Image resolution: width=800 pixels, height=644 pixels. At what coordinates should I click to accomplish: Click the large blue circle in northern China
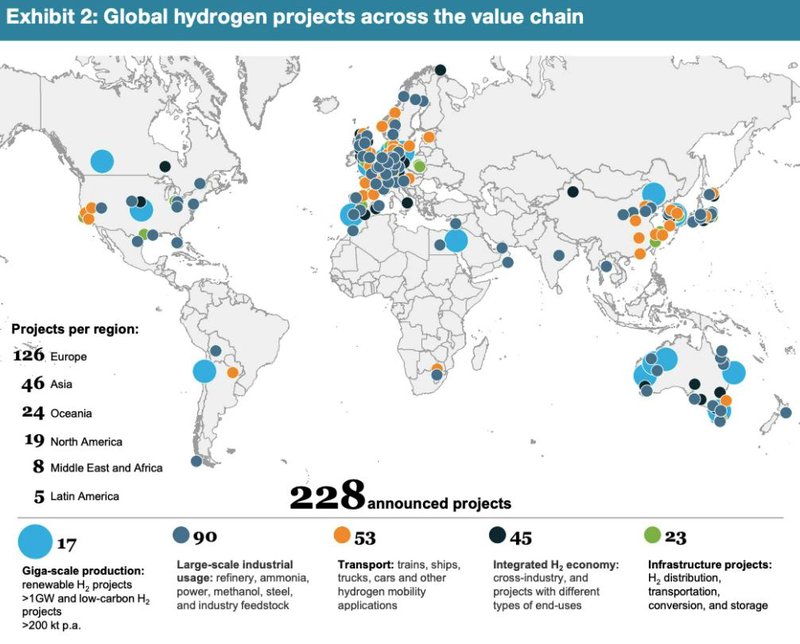tap(654, 194)
